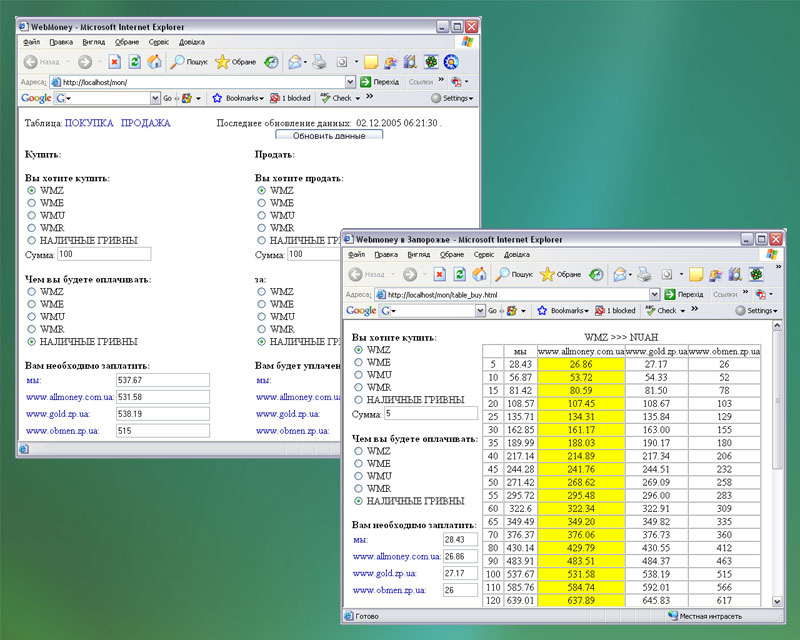Viewport: 800px width, 640px height.
Task: Open Вигляд menu in WebMoney window
Action: coord(93,42)
